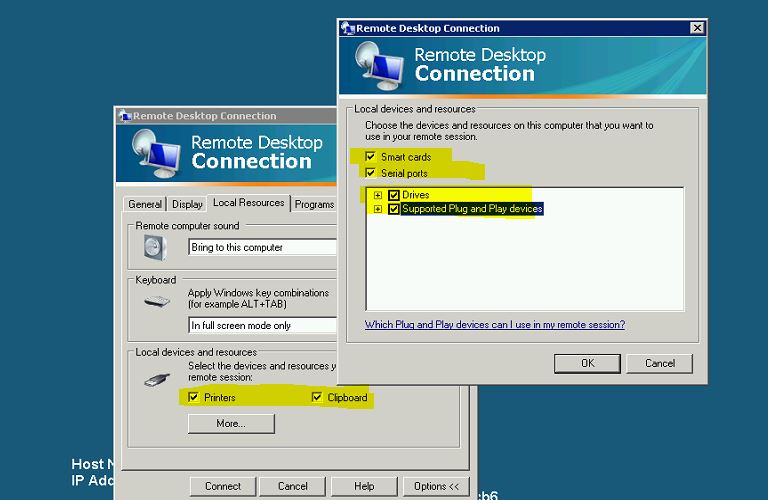Toggle Supported Plug and Play devices checkbox
The height and width of the screenshot is (500, 768).
tap(394, 209)
